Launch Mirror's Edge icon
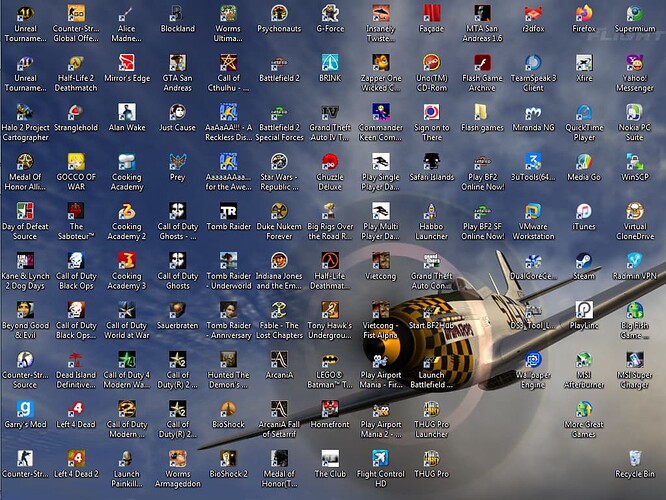 click(x=127, y=69)
